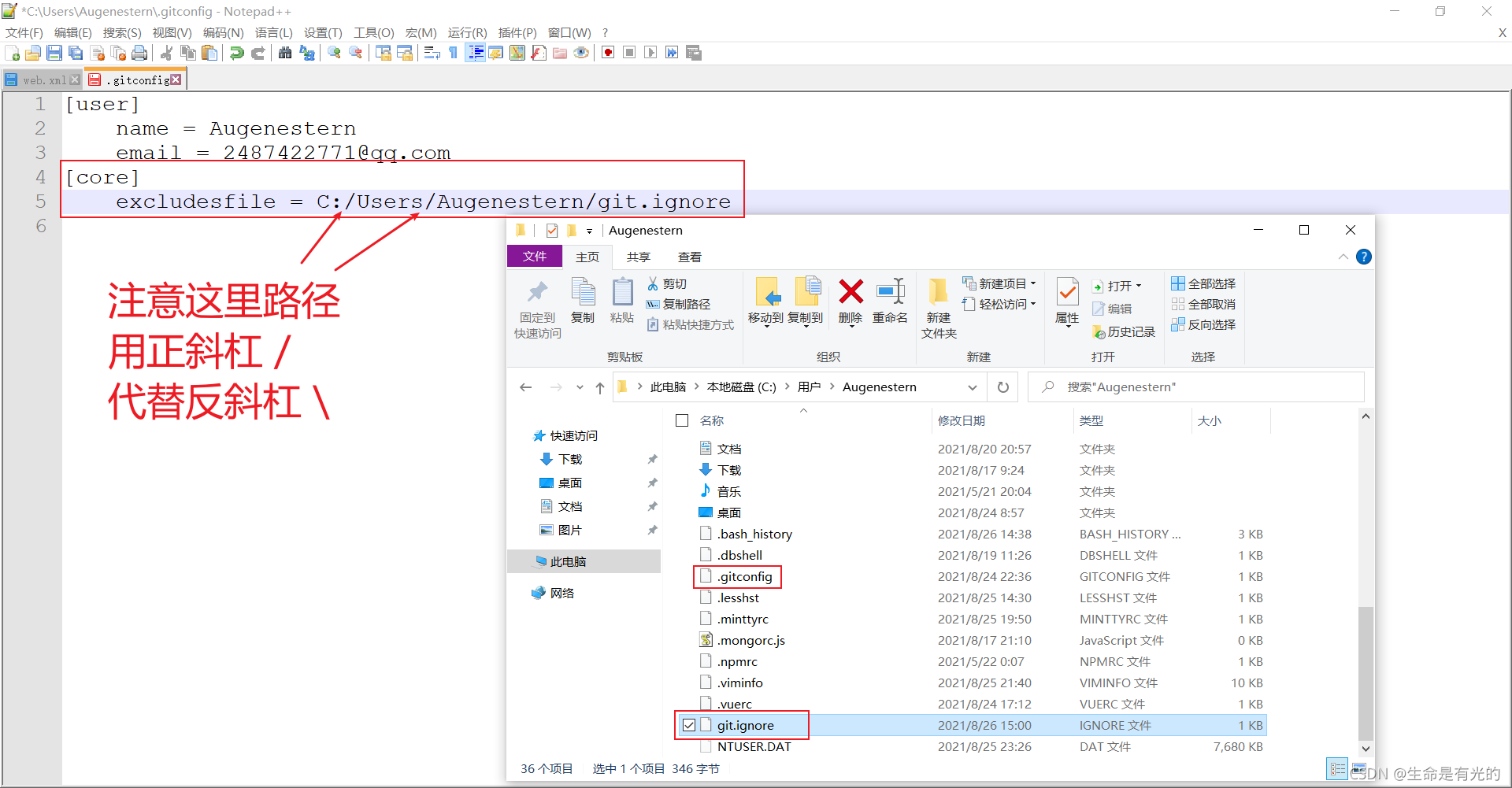Image resolution: width=1512 pixels, height=788 pixels.
Task: Click the Run Macro Multiple Times icon
Action: tap(672, 53)
